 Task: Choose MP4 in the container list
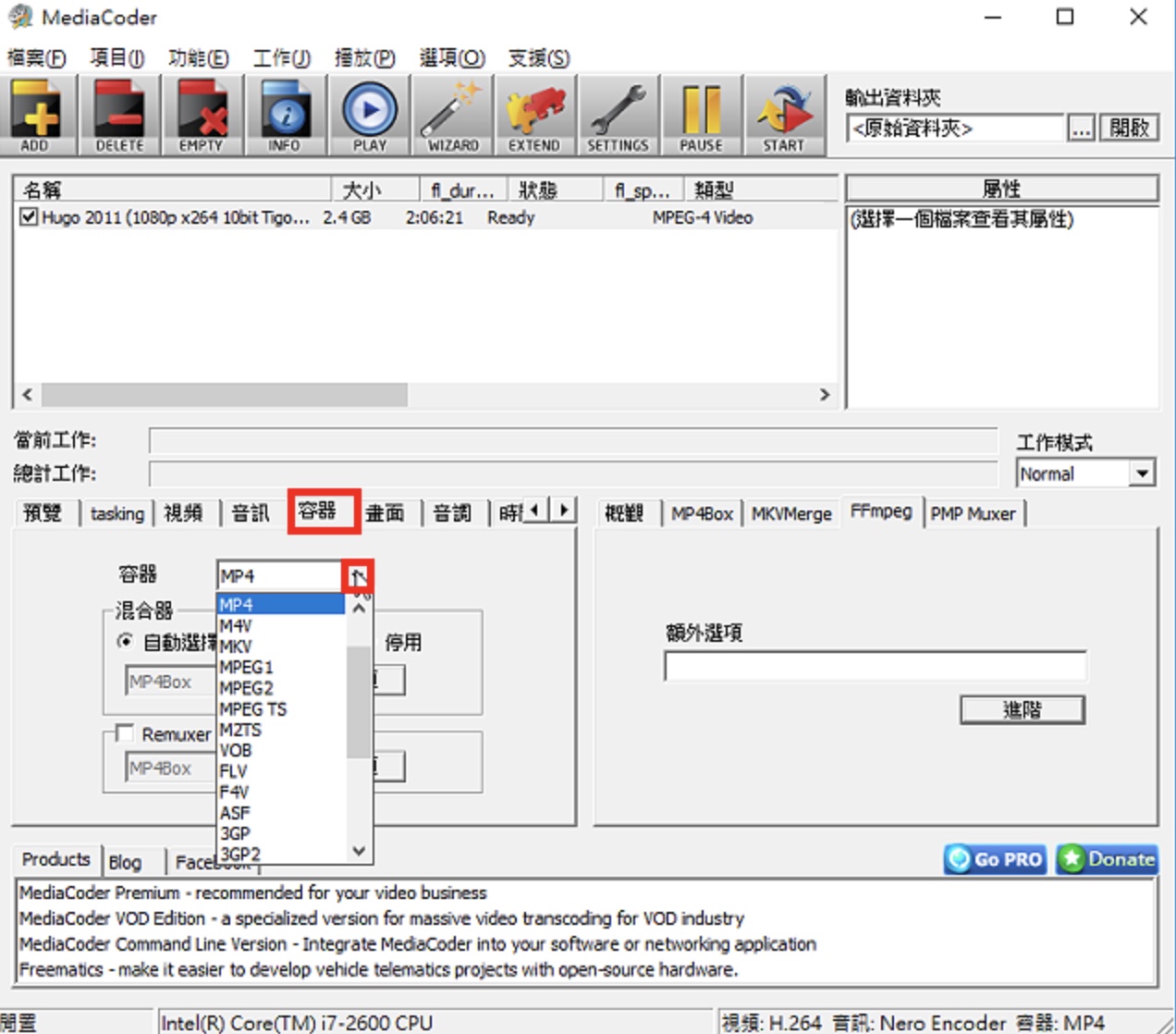(280, 604)
